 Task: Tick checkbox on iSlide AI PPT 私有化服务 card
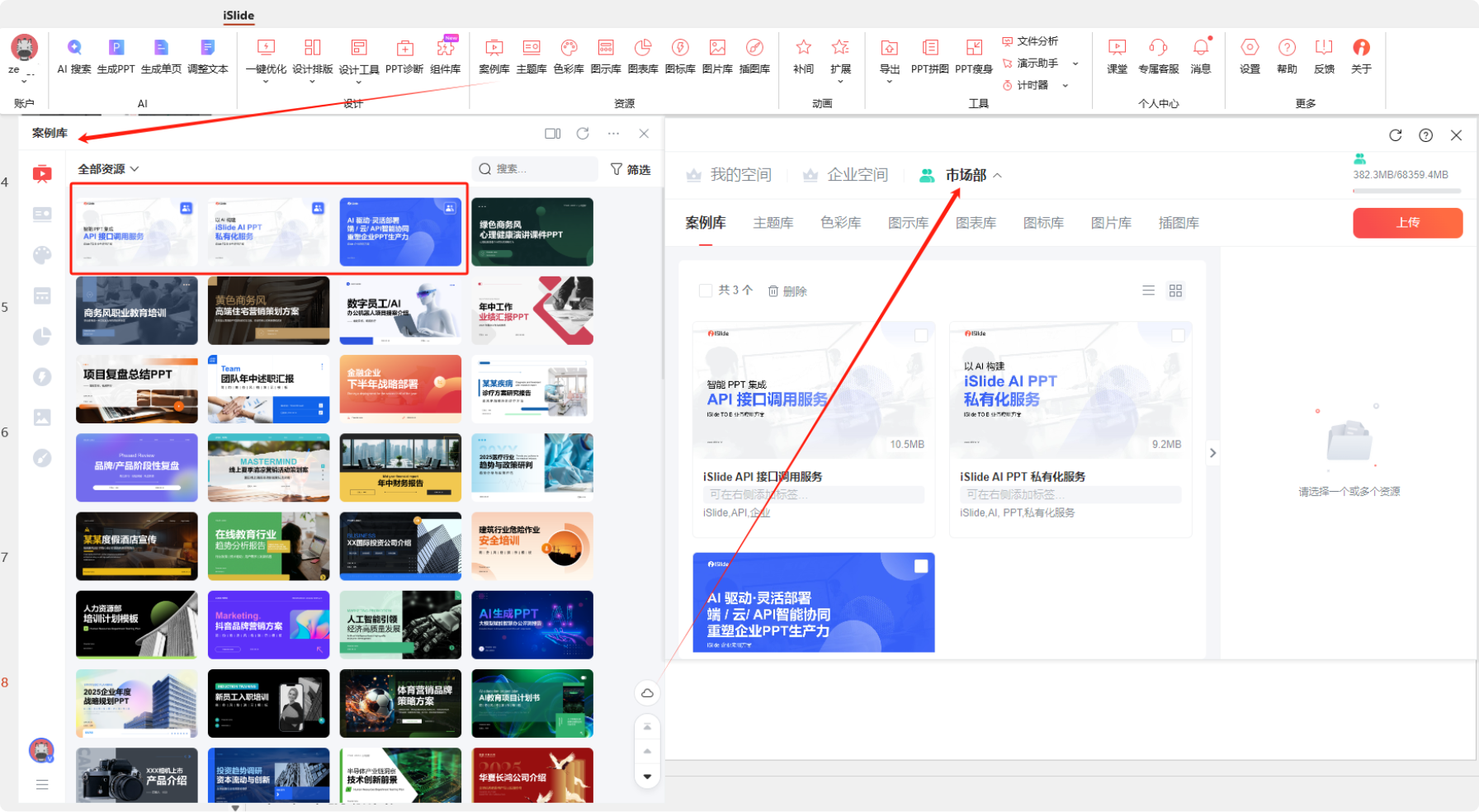tap(1178, 335)
